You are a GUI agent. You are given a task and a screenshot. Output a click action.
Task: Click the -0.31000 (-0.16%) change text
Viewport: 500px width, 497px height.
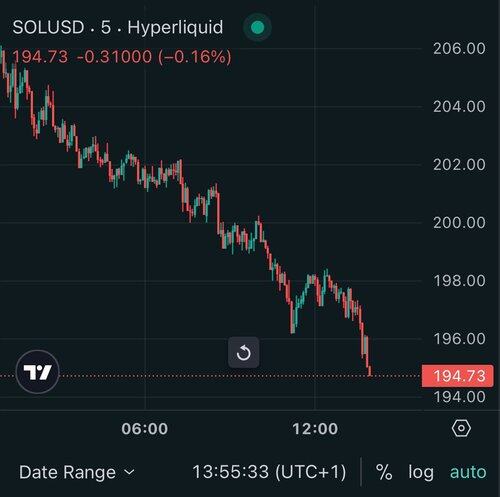click(x=154, y=57)
